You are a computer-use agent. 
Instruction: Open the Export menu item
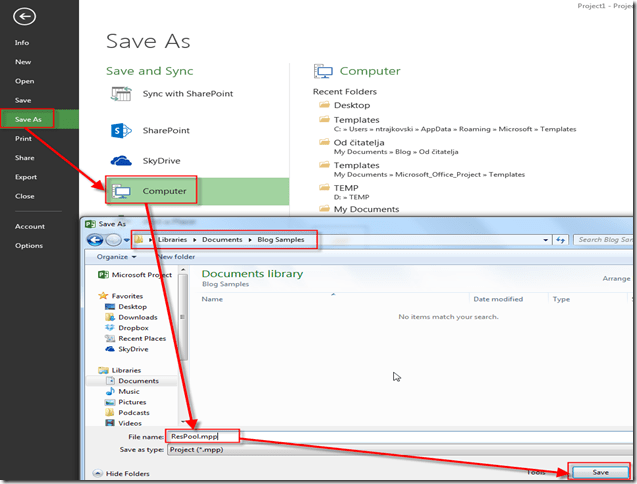[25, 177]
